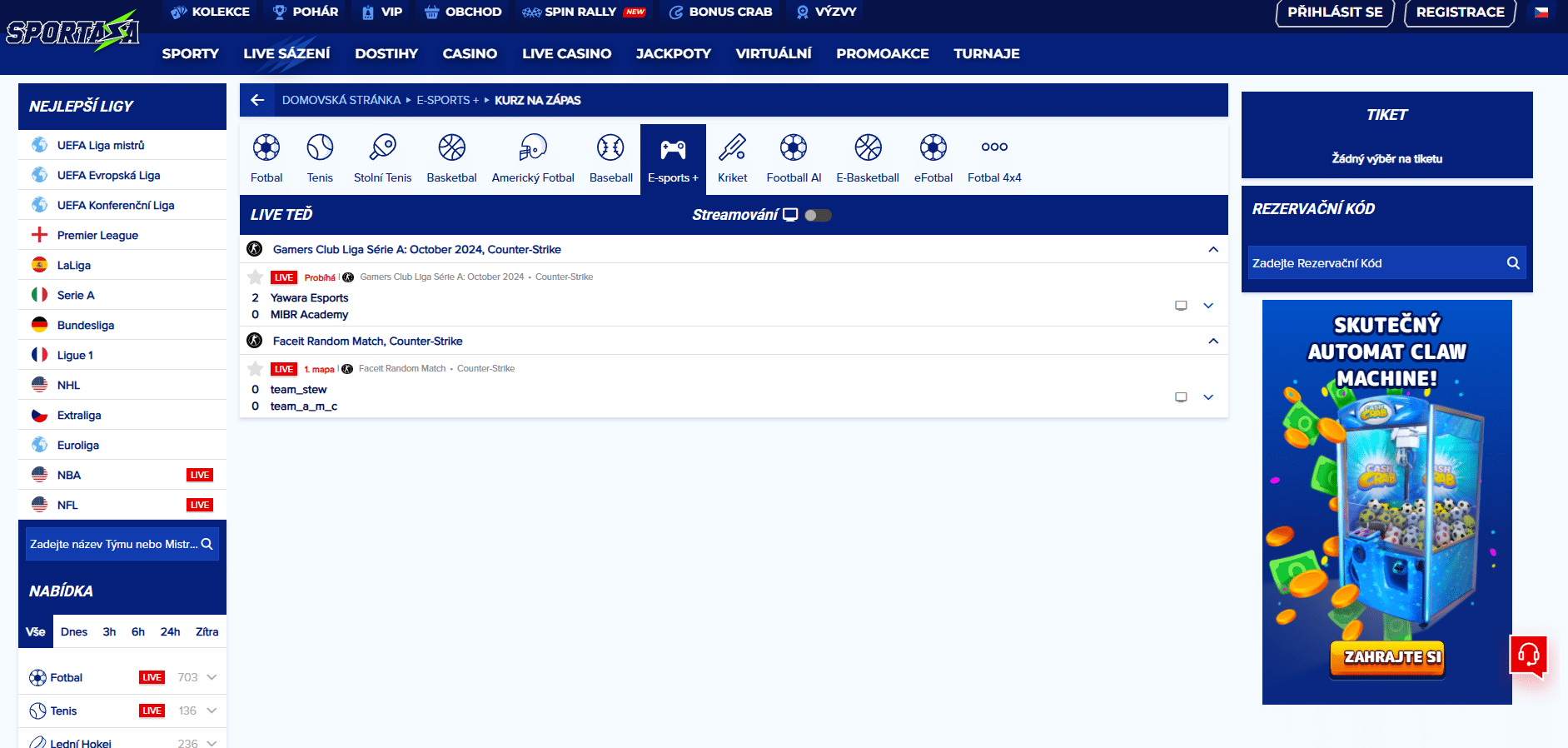Open the CASINO menu item

[x=470, y=53]
